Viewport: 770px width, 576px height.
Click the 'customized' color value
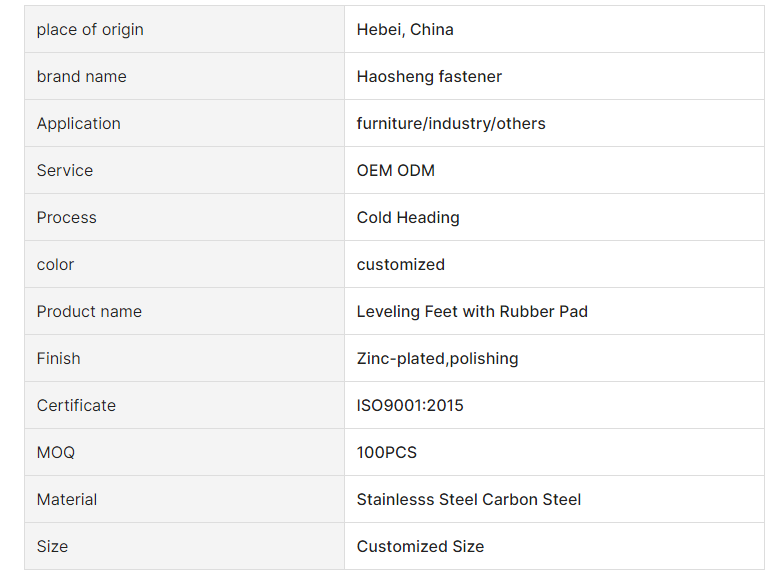pos(401,265)
